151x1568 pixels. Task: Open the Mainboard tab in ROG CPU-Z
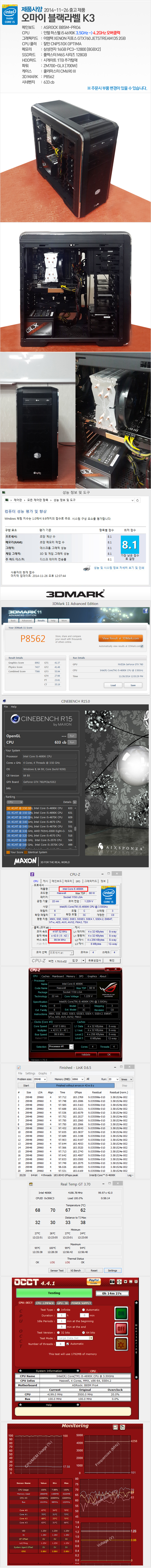point(58,976)
